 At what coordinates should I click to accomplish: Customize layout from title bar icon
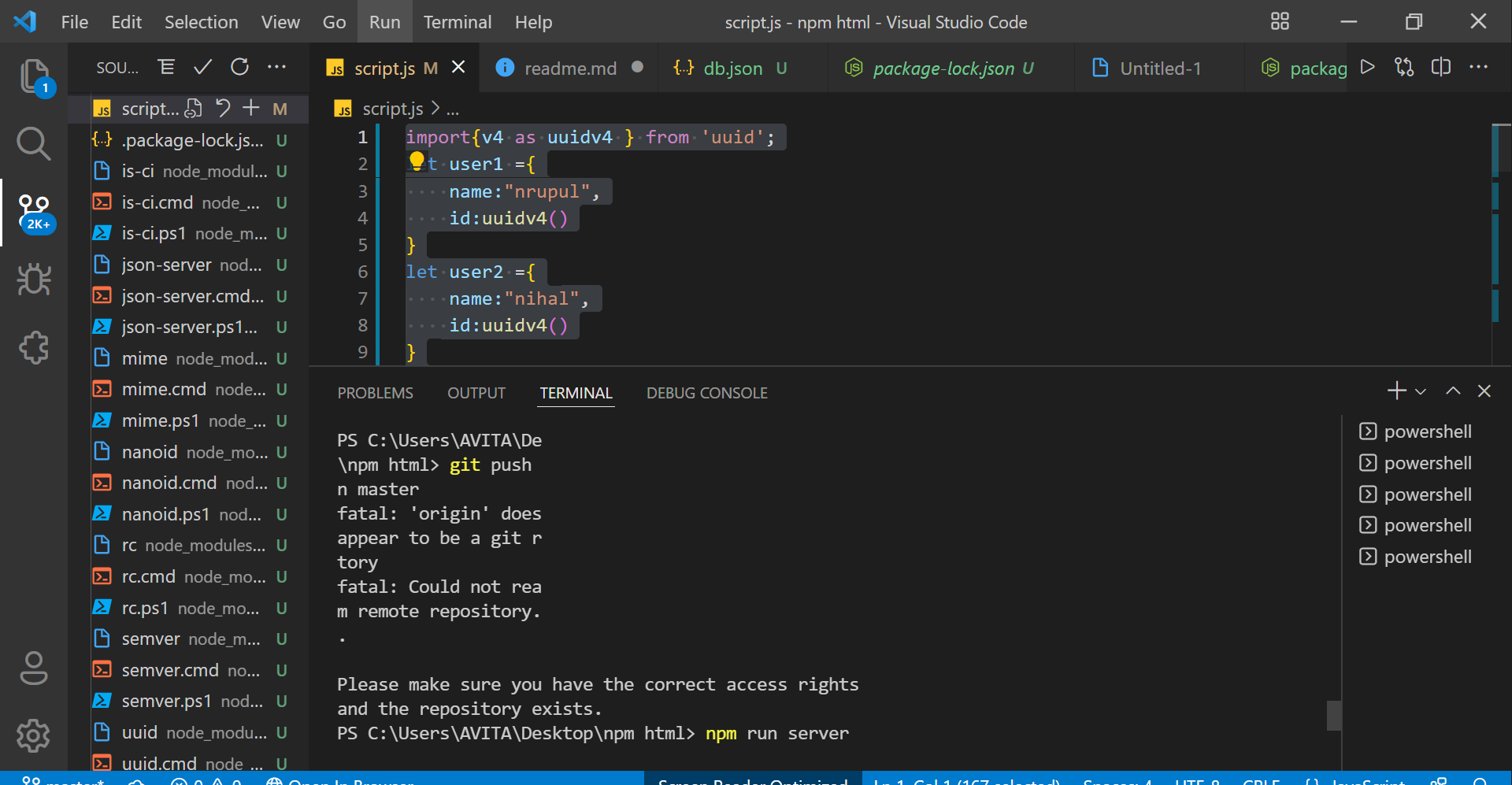(x=1280, y=21)
